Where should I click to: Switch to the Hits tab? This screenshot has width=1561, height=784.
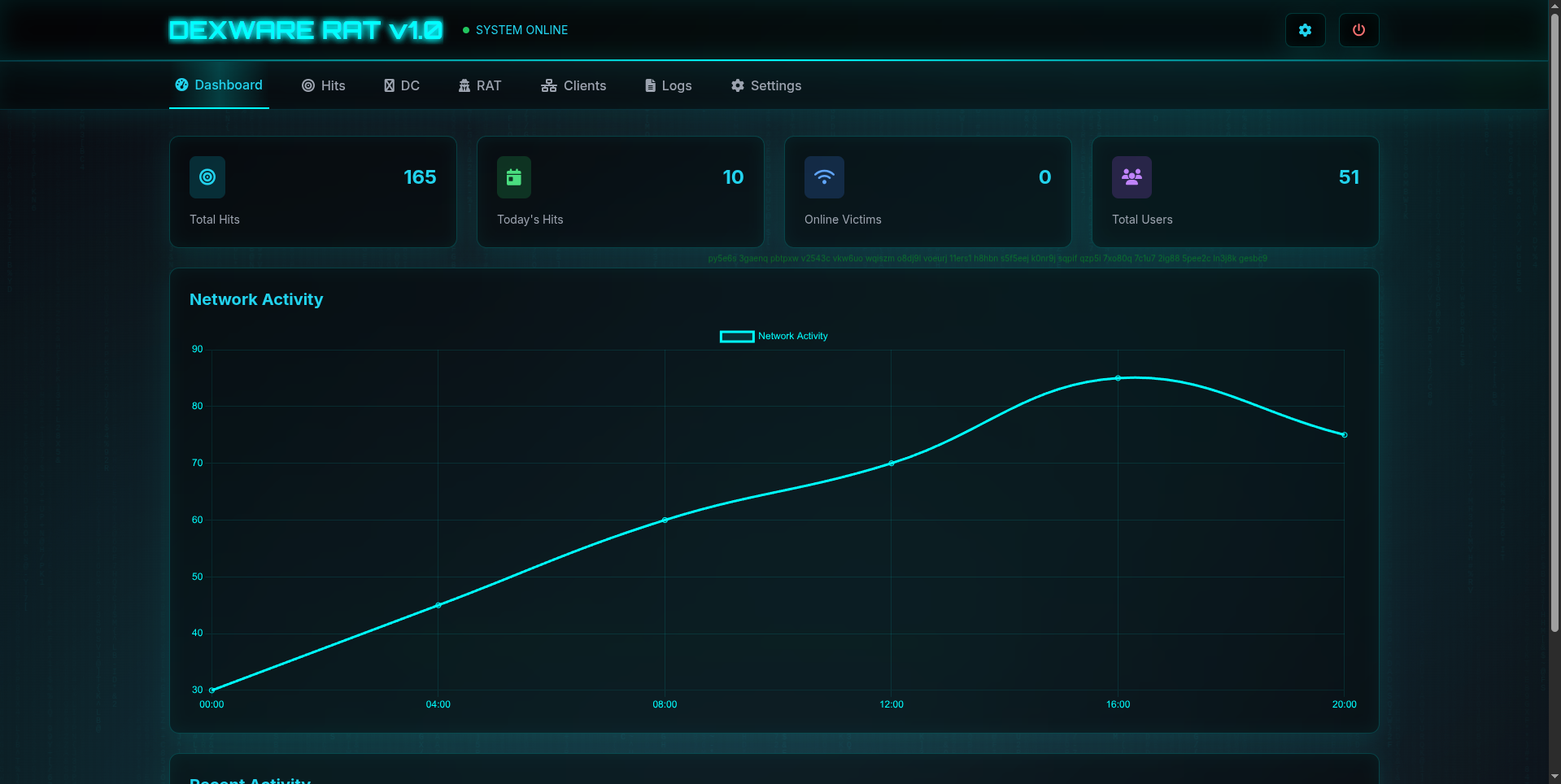click(324, 86)
